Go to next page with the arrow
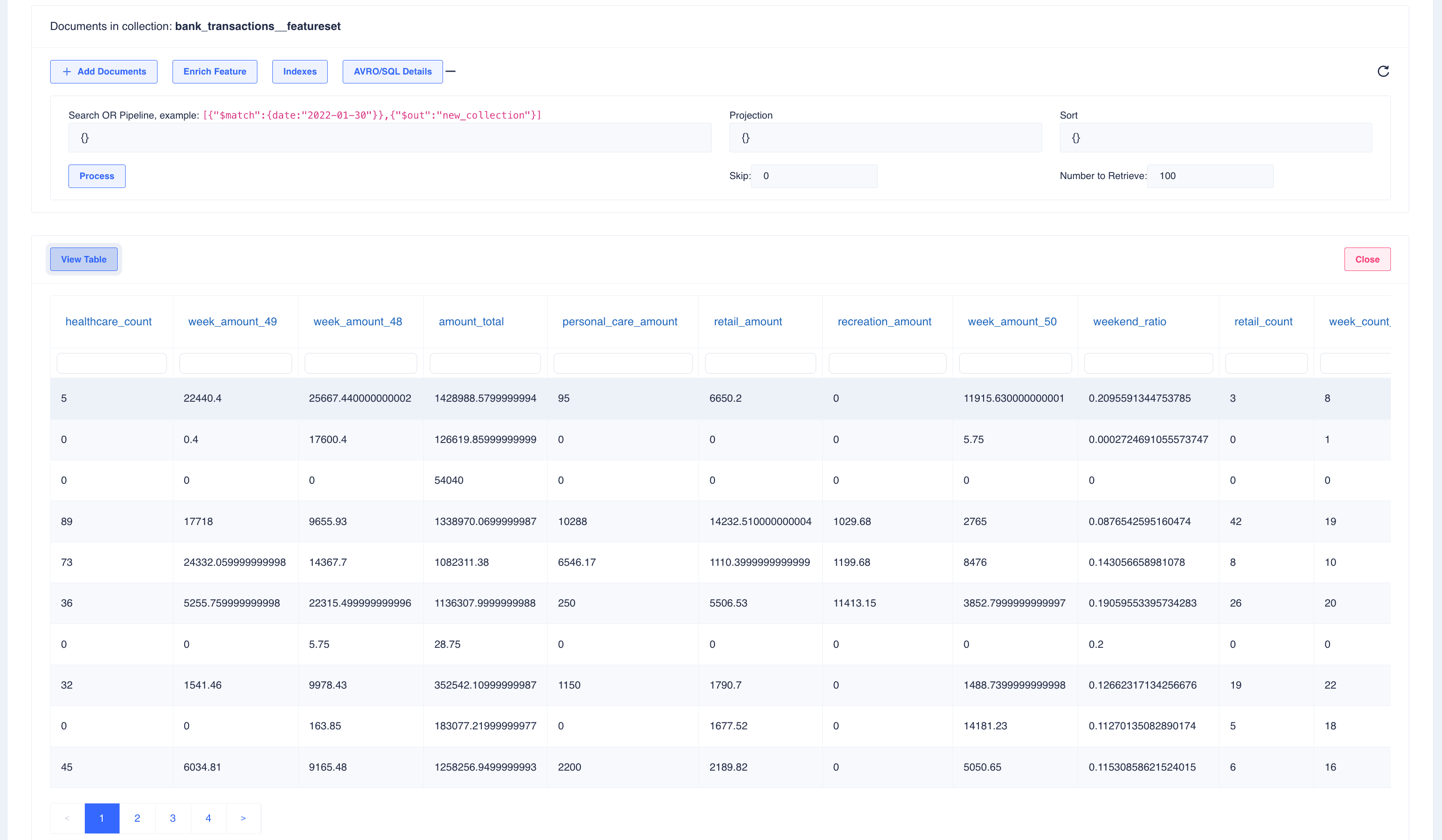Image resolution: width=1442 pixels, height=840 pixels. pyautogui.click(x=243, y=818)
